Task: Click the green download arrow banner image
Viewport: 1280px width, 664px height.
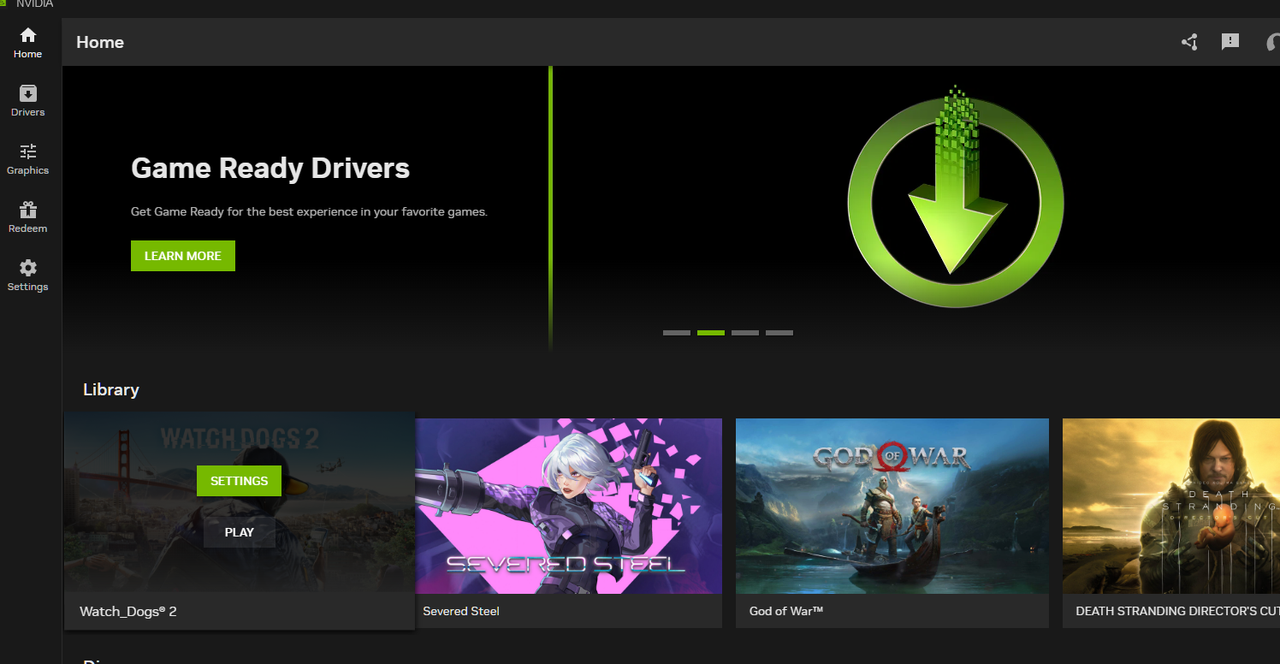Action: coord(956,195)
